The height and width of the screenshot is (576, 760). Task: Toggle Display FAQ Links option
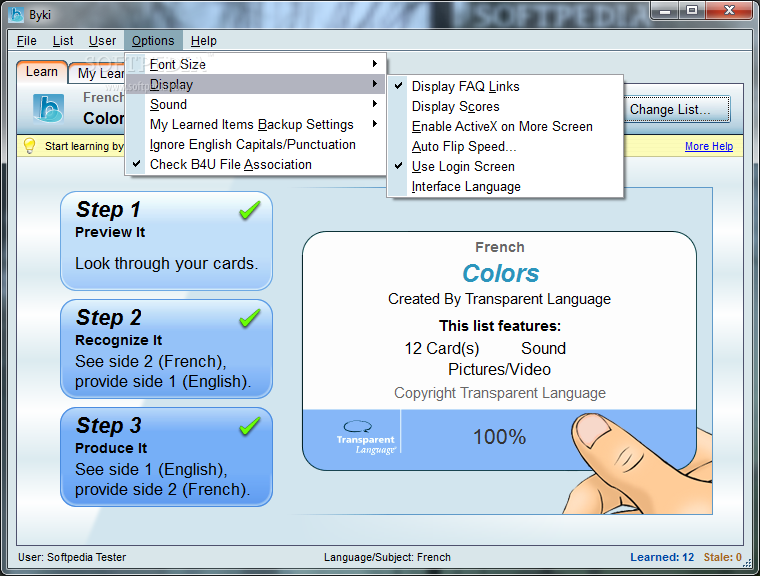(x=505, y=86)
